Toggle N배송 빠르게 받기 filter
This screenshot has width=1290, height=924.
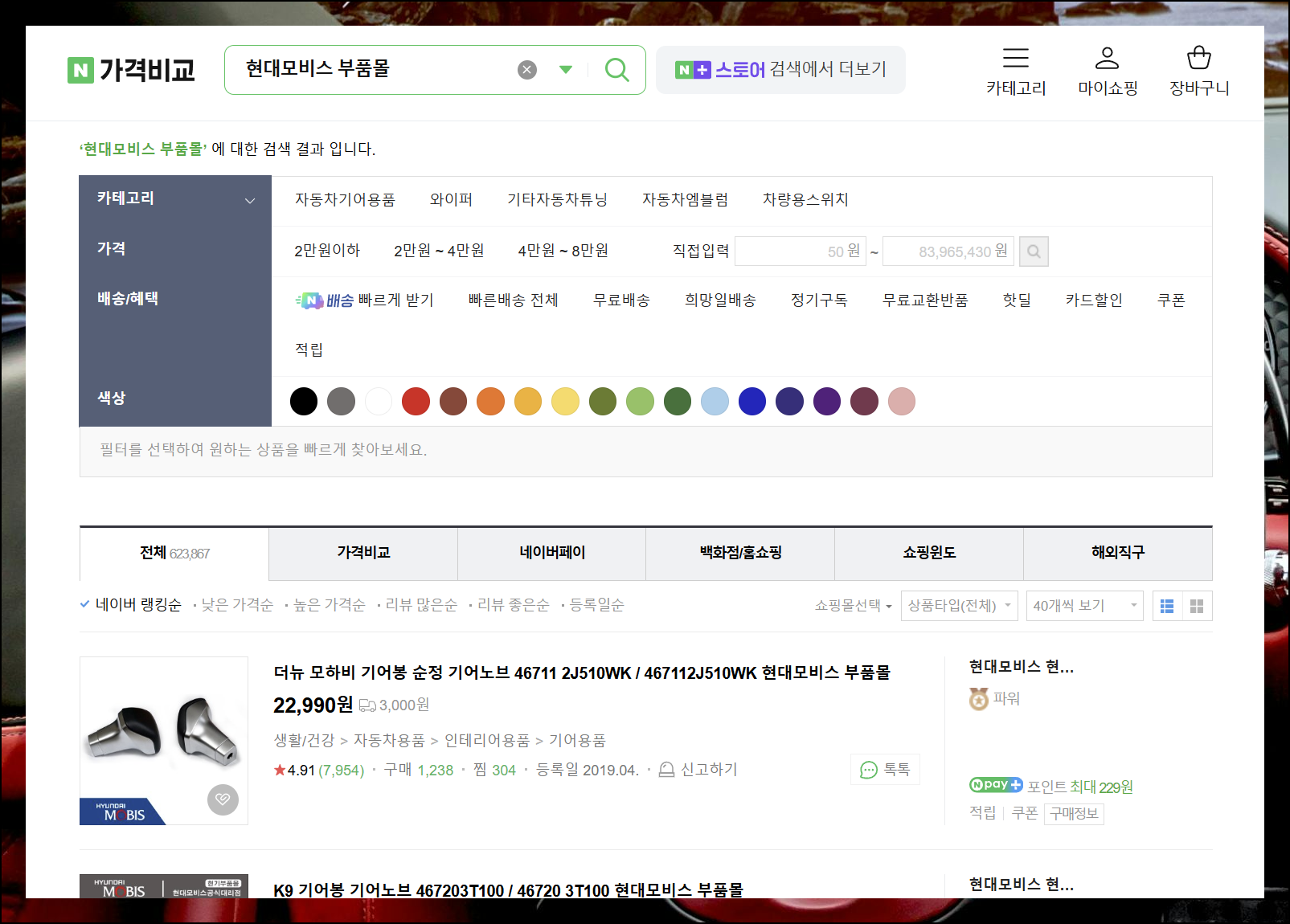click(x=364, y=301)
